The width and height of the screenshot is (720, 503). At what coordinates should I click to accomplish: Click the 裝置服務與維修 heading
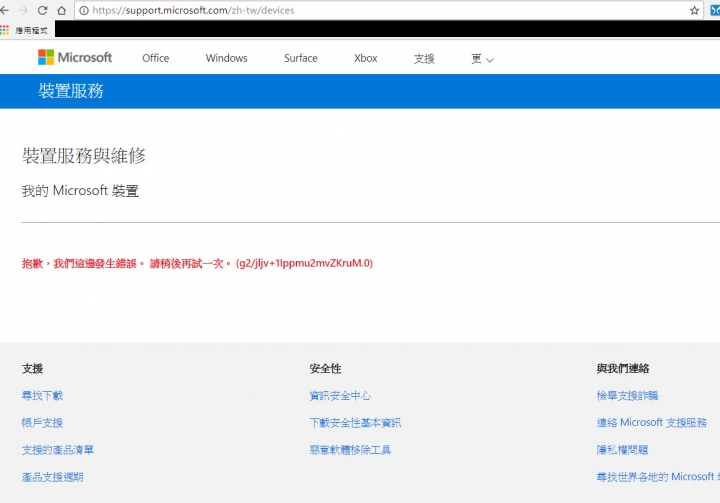84,156
